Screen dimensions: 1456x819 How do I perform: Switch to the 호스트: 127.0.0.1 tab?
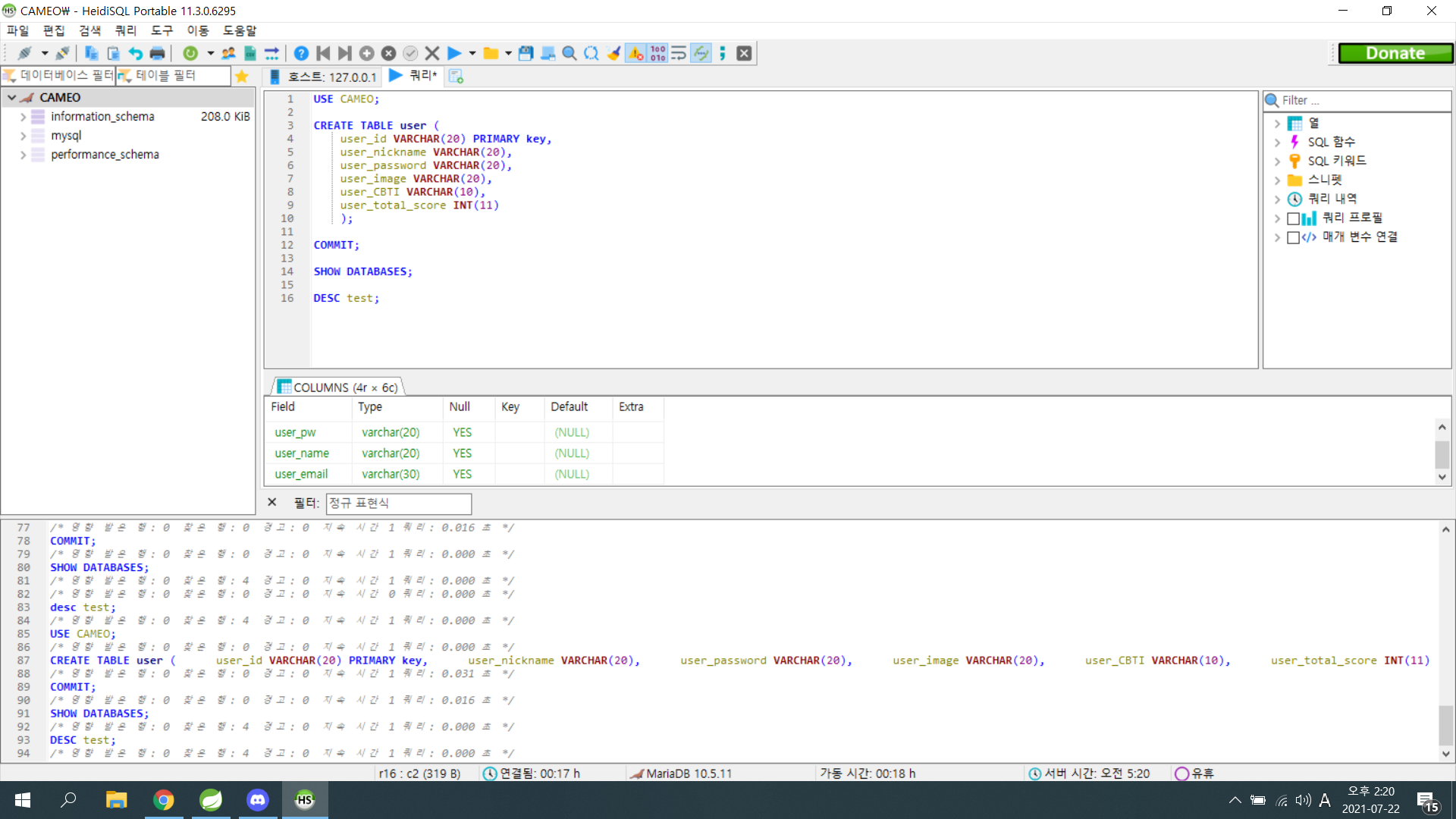coord(323,77)
